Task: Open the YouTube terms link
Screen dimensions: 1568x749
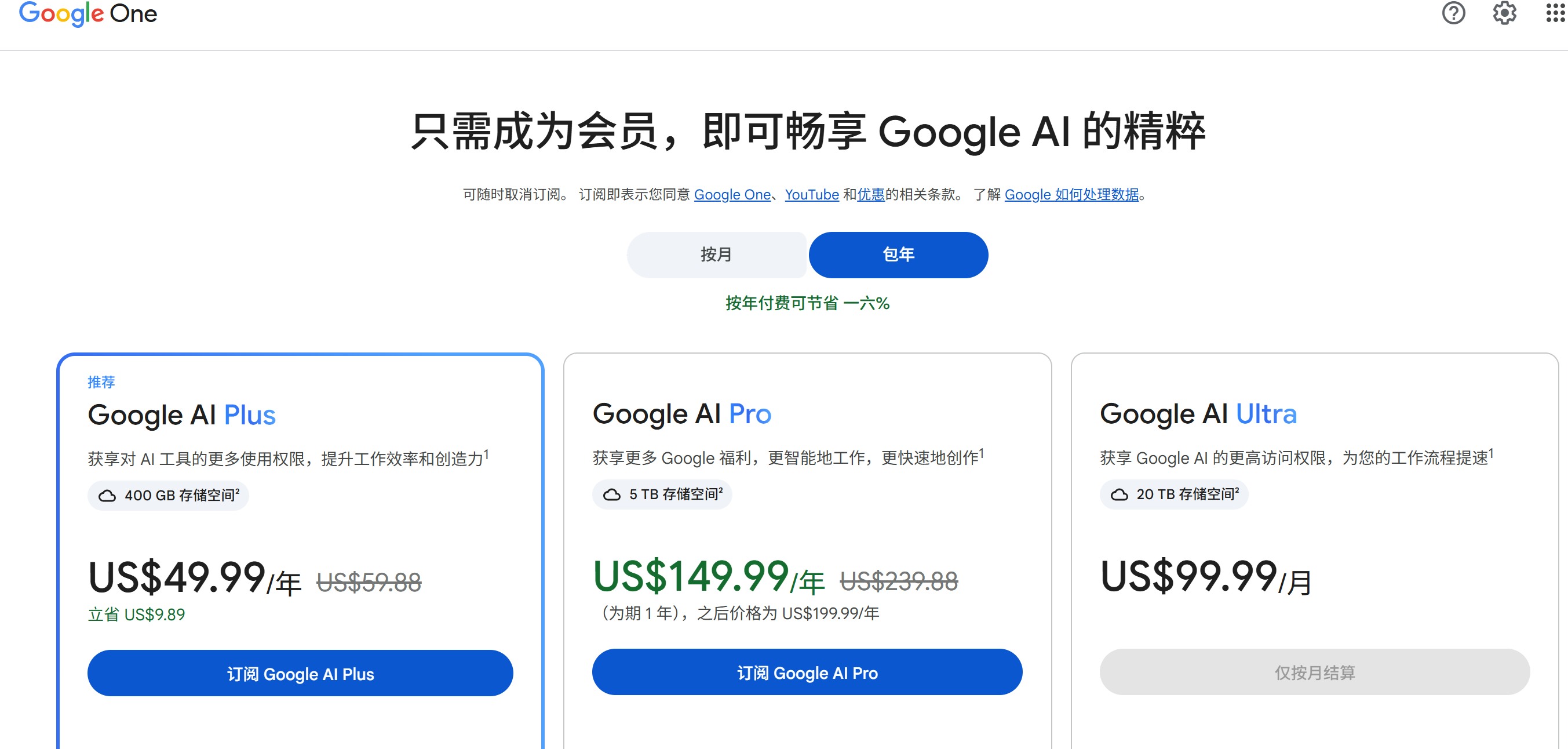Action: point(812,195)
